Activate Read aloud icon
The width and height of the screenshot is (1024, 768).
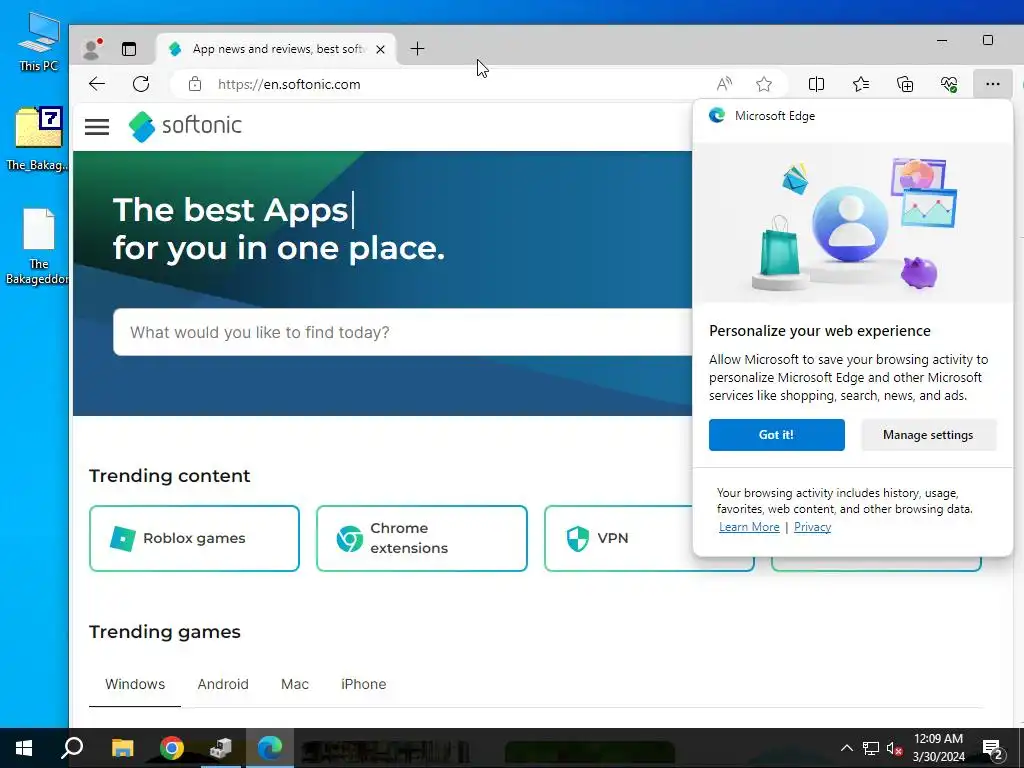tap(724, 84)
